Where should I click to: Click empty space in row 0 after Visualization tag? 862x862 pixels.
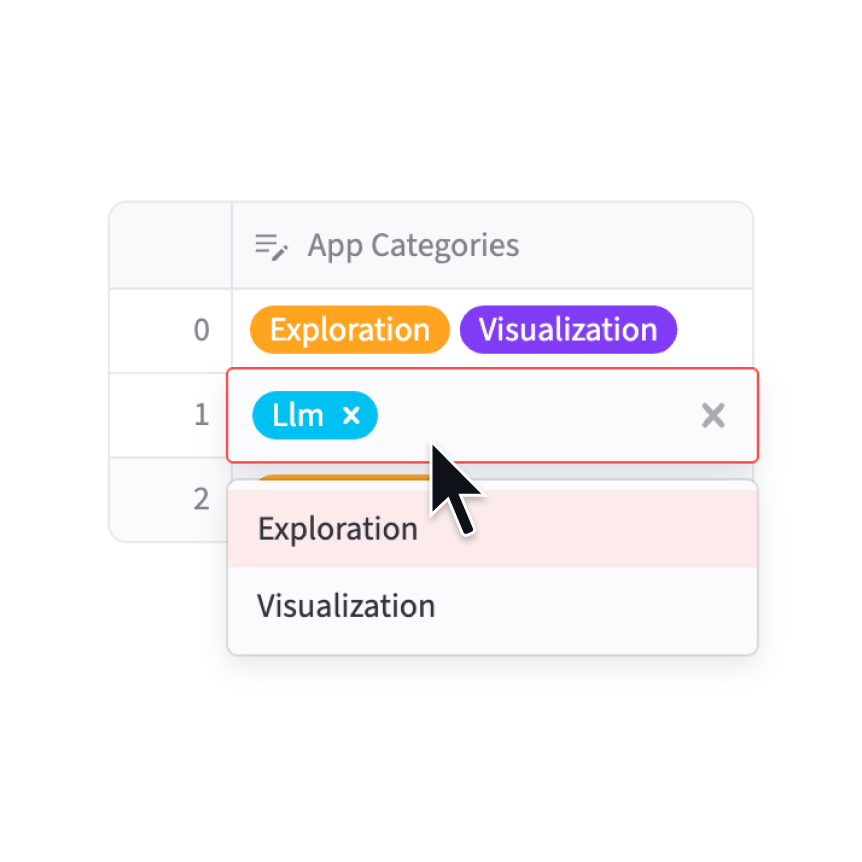pos(714,330)
